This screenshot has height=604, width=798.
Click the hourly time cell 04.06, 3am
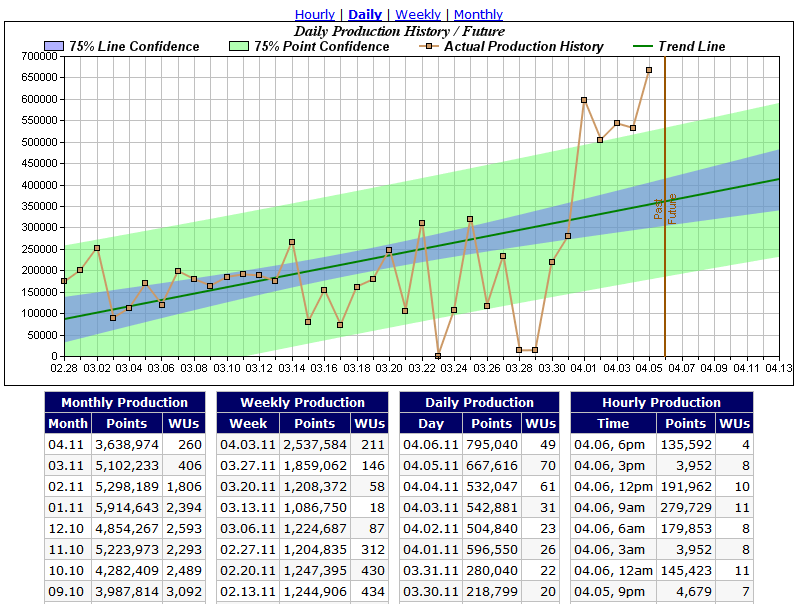click(x=613, y=550)
